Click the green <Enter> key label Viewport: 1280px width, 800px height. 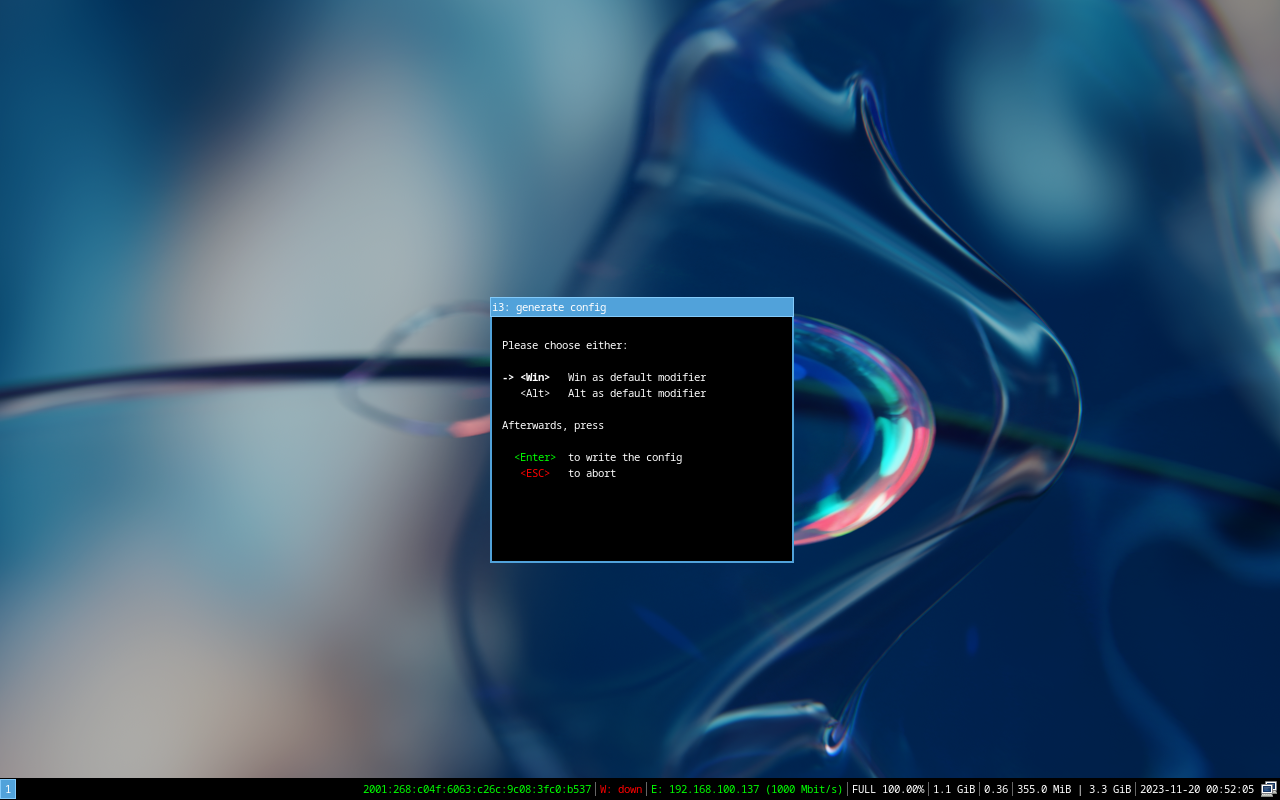pyautogui.click(x=535, y=458)
